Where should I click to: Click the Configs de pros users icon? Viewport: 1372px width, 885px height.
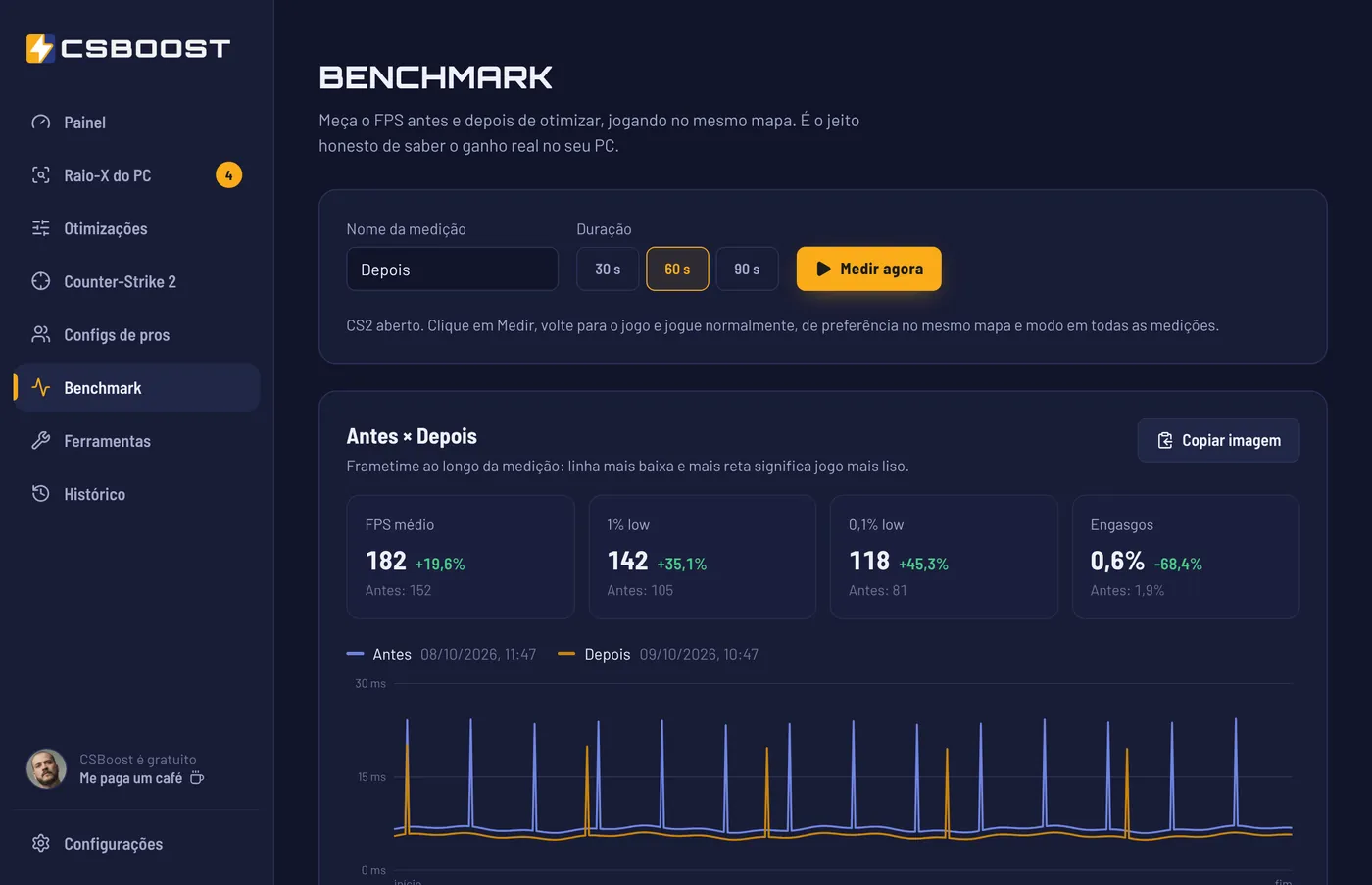click(41, 334)
